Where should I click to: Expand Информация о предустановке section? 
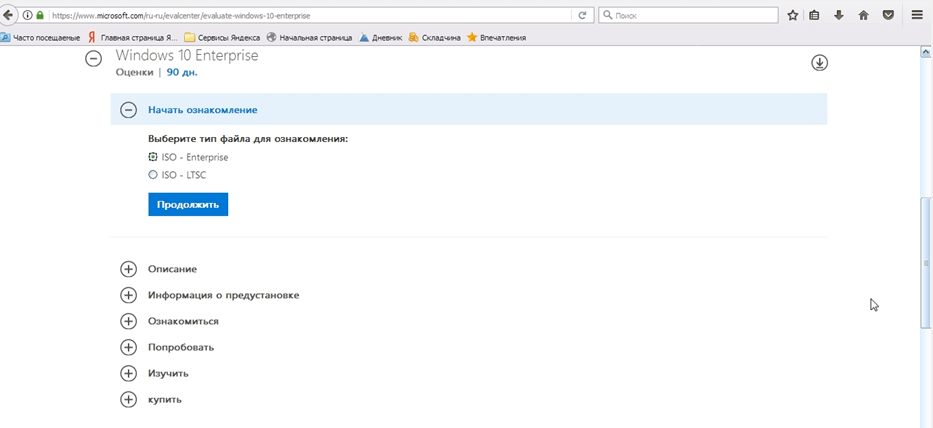[128, 295]
